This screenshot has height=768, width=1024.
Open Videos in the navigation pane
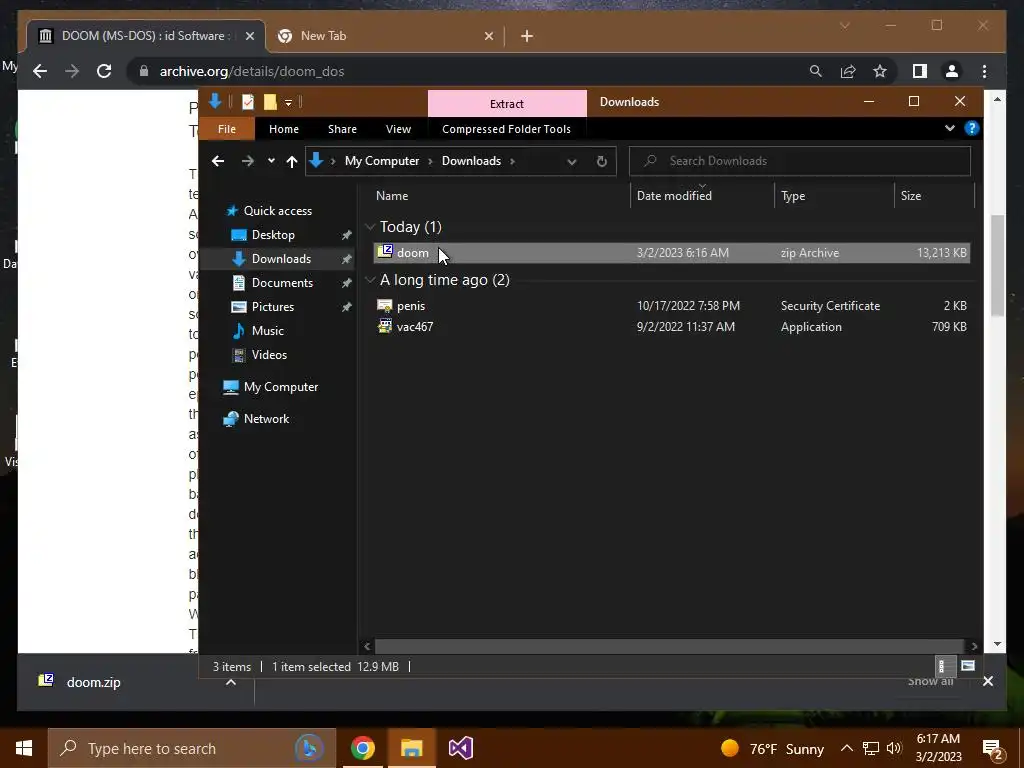(x=269, y=355)
